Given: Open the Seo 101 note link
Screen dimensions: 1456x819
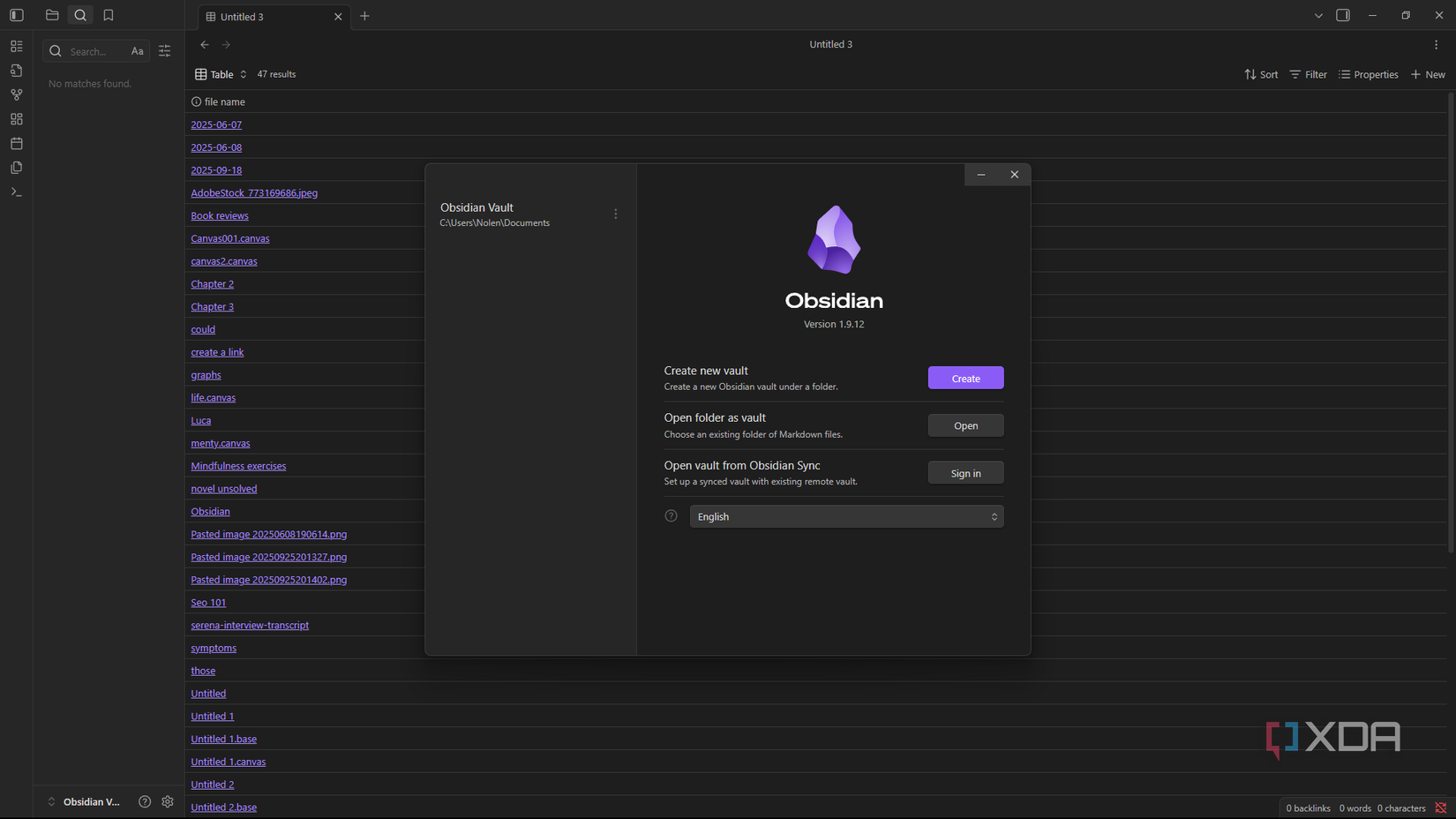Looking at the screenshot, I should tap(208, 602).
